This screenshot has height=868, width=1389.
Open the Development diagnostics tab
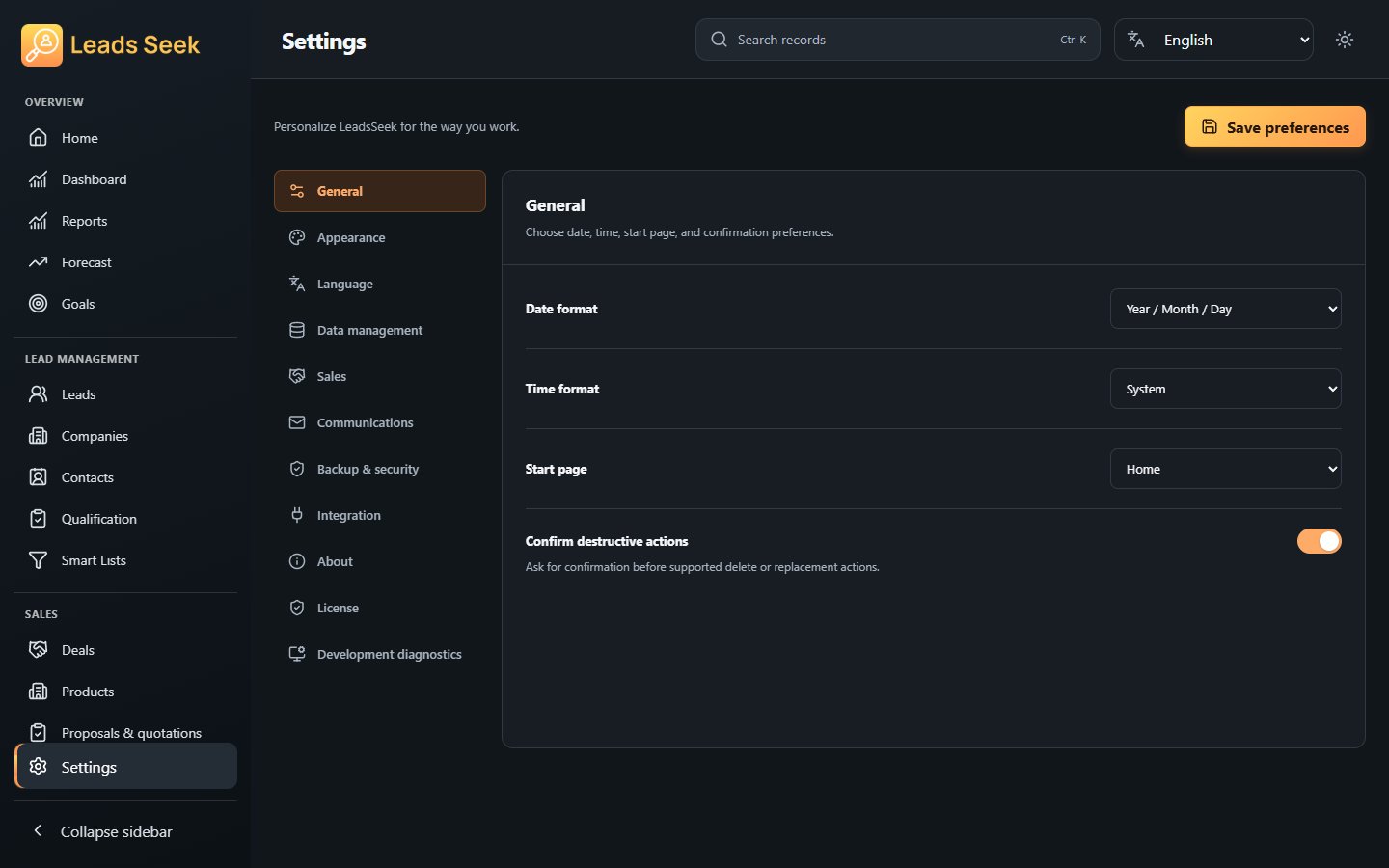coord(380,654)
